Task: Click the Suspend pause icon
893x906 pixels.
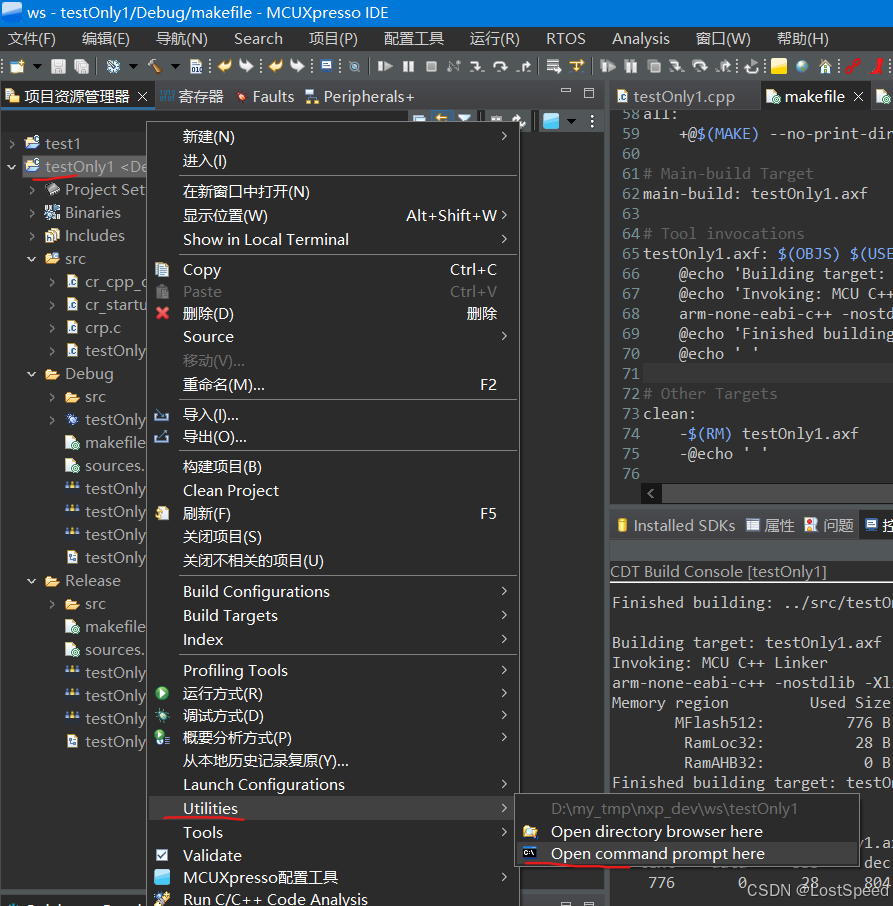Action: (x=408, y=66)
